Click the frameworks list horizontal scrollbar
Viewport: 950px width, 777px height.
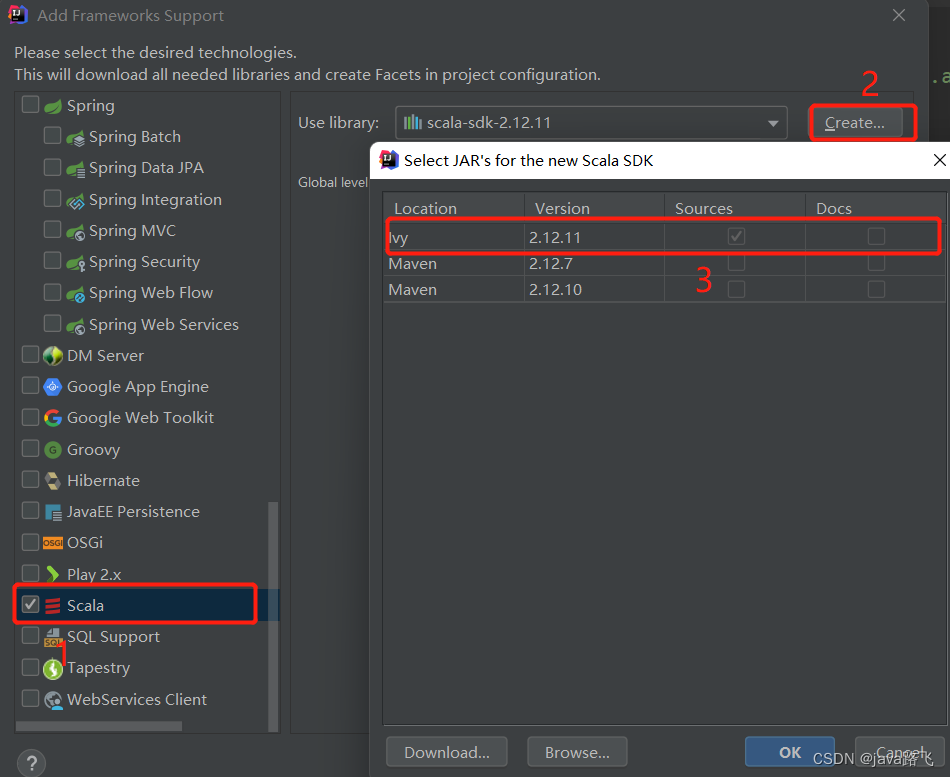99,725
